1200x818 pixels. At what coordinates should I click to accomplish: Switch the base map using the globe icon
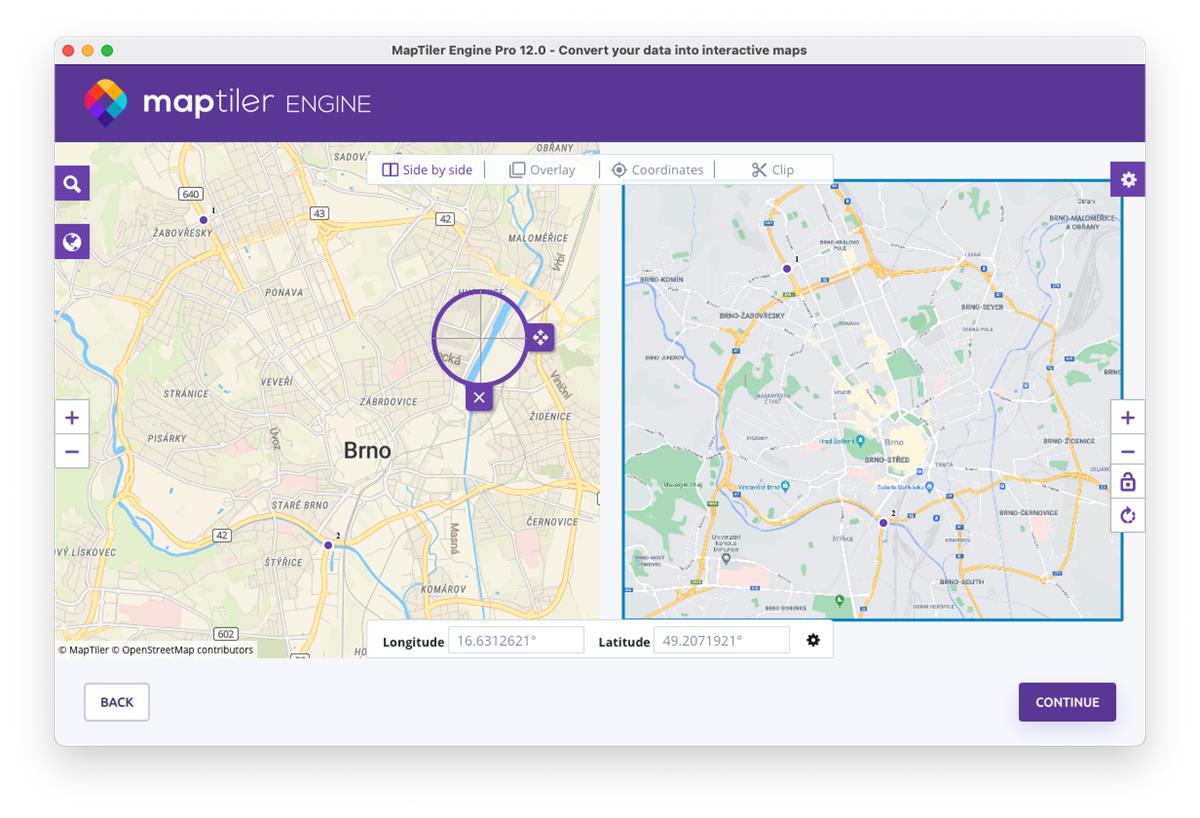pyautogui.click(x=71, y=241)
